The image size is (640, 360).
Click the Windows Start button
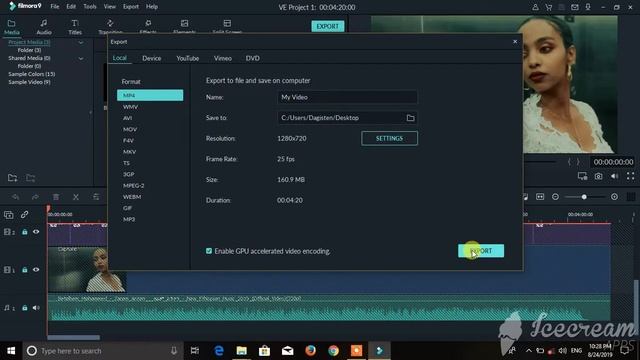point(11,351)
